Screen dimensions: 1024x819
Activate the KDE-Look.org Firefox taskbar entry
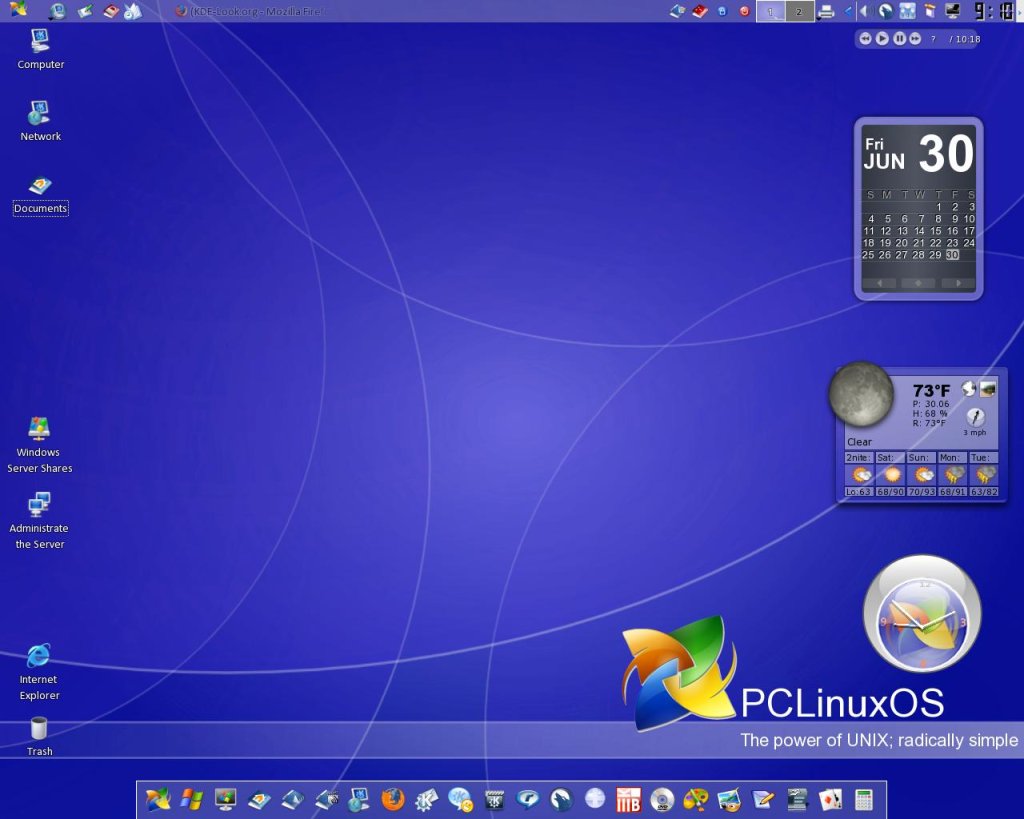coord(251,11)
